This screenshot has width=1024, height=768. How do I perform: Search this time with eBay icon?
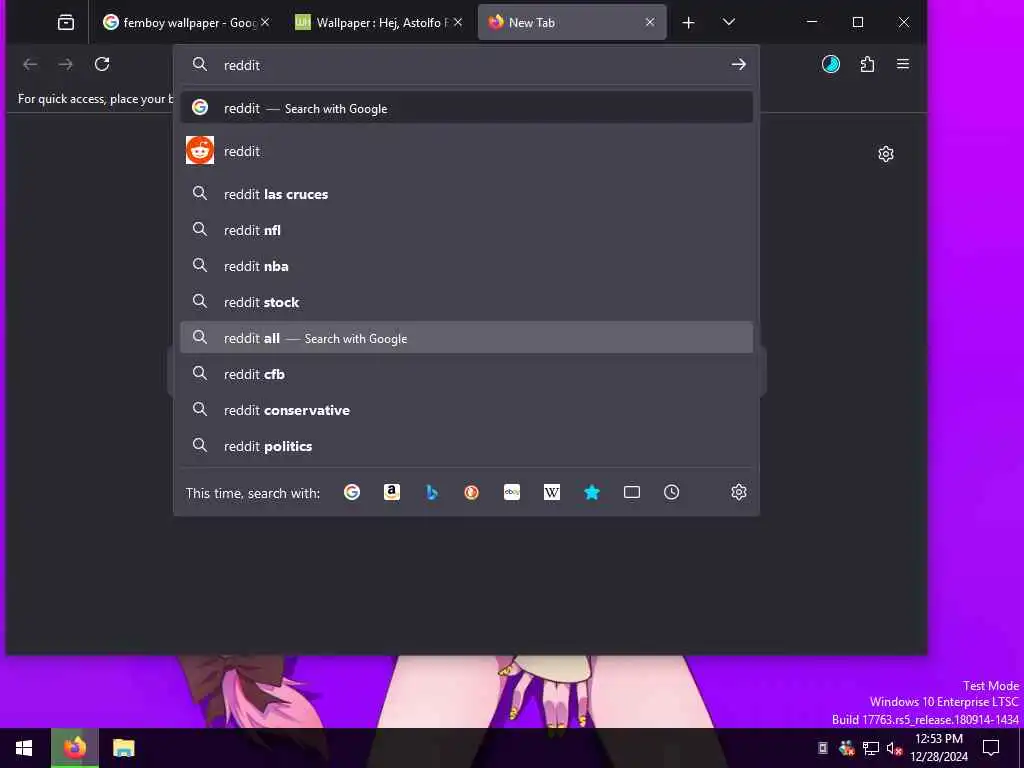tap(512, 492)
